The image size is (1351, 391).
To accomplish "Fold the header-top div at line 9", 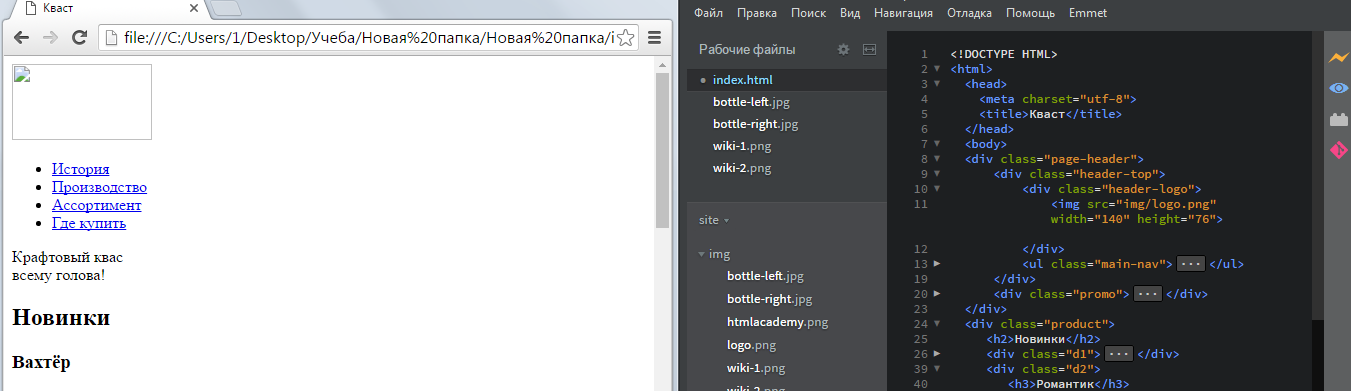I will (x=937, y=173).
